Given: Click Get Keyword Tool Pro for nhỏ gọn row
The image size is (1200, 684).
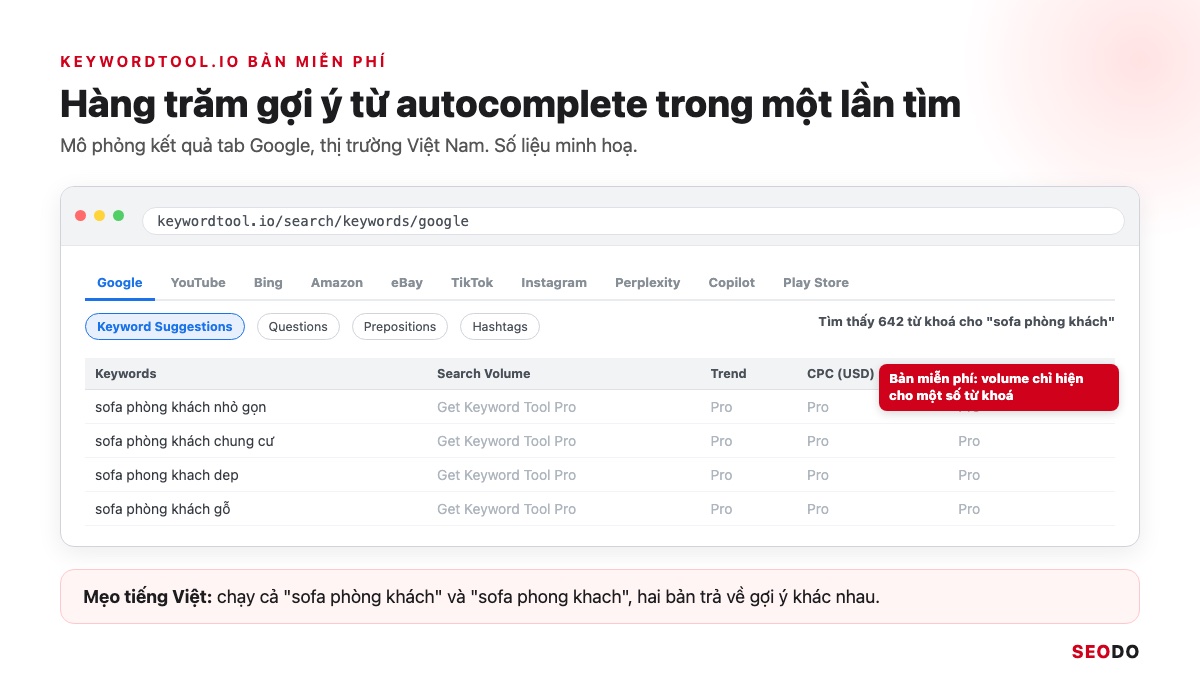Looking at the screenshot, I should click(x=507, y=408).
